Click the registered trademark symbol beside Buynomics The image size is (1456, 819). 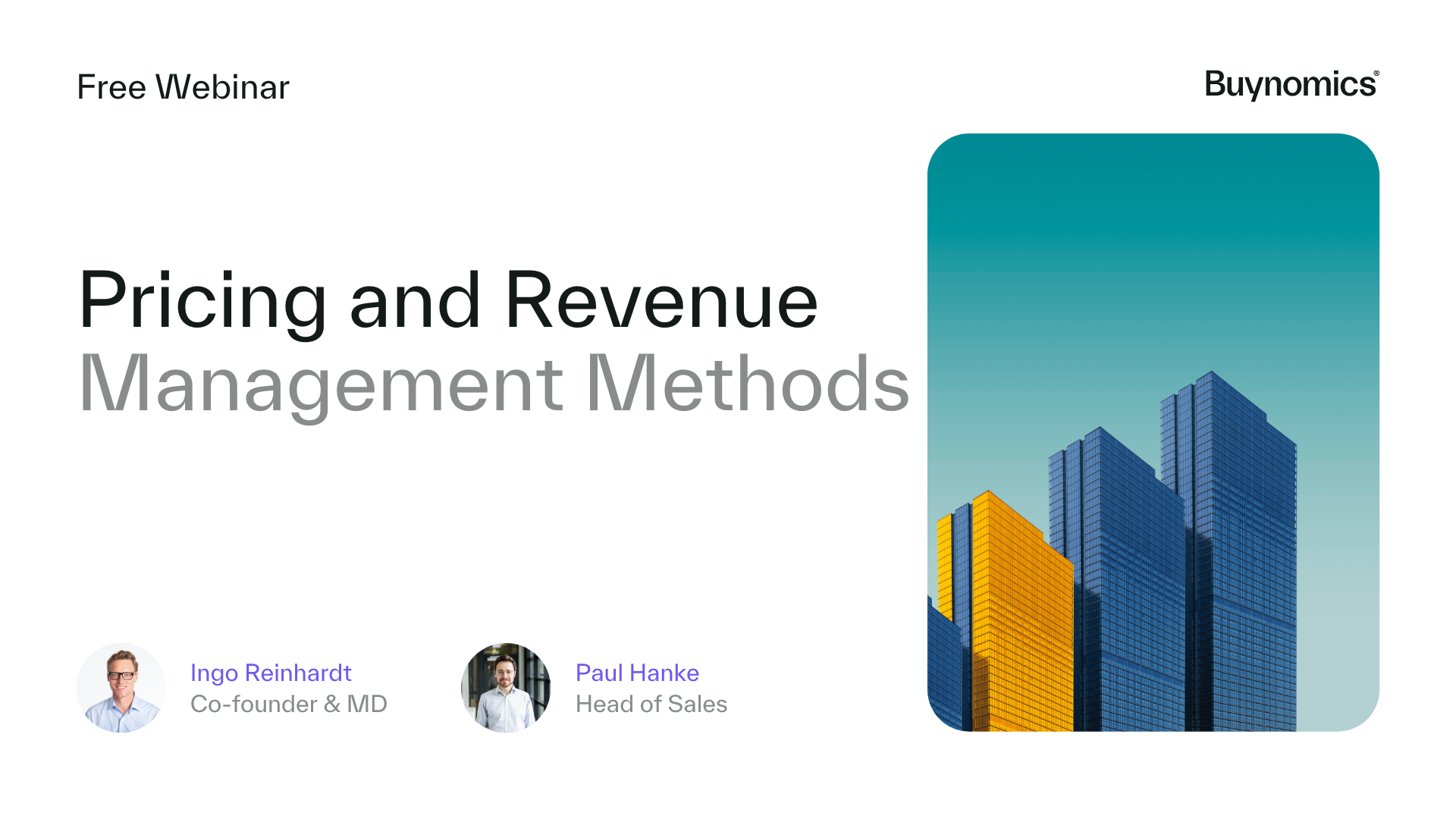tap(1376, 74)
